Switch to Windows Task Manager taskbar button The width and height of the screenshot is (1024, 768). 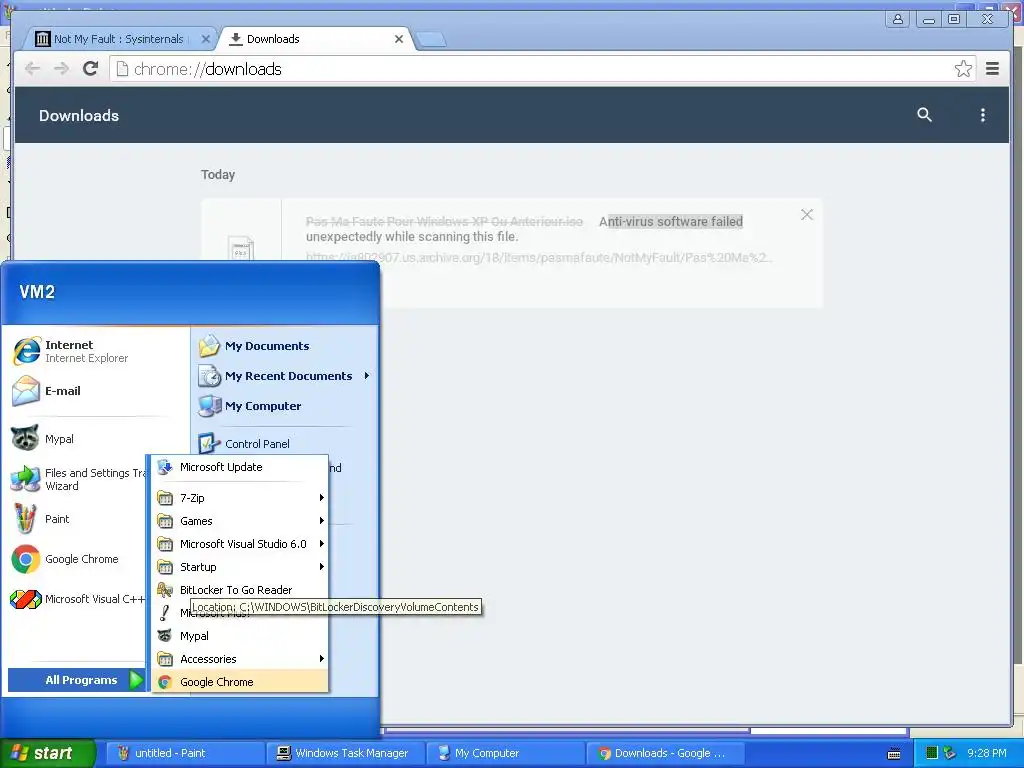345,753
